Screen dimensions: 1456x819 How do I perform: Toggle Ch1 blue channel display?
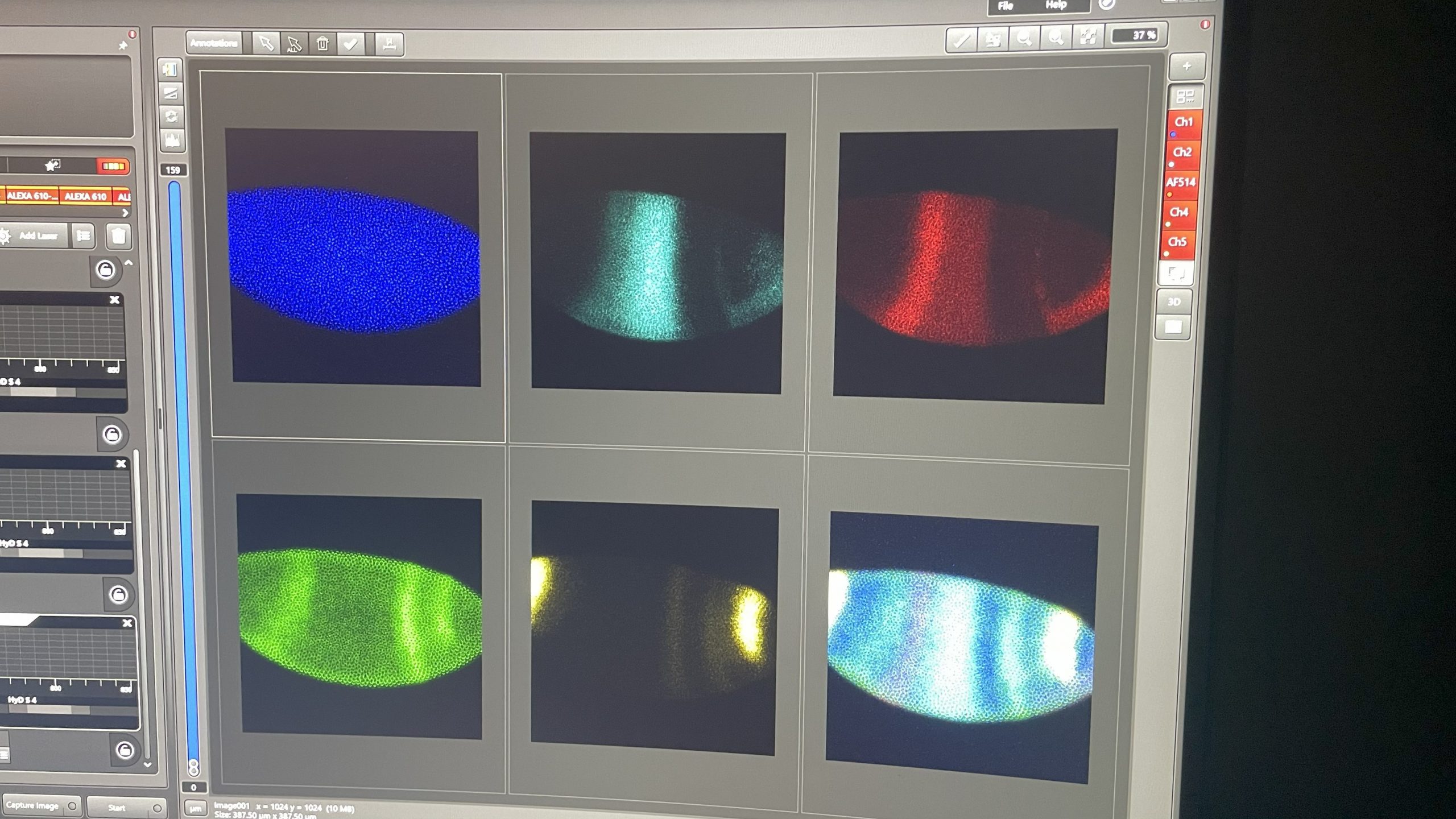pyautogui.click(x=1184, y=124)
